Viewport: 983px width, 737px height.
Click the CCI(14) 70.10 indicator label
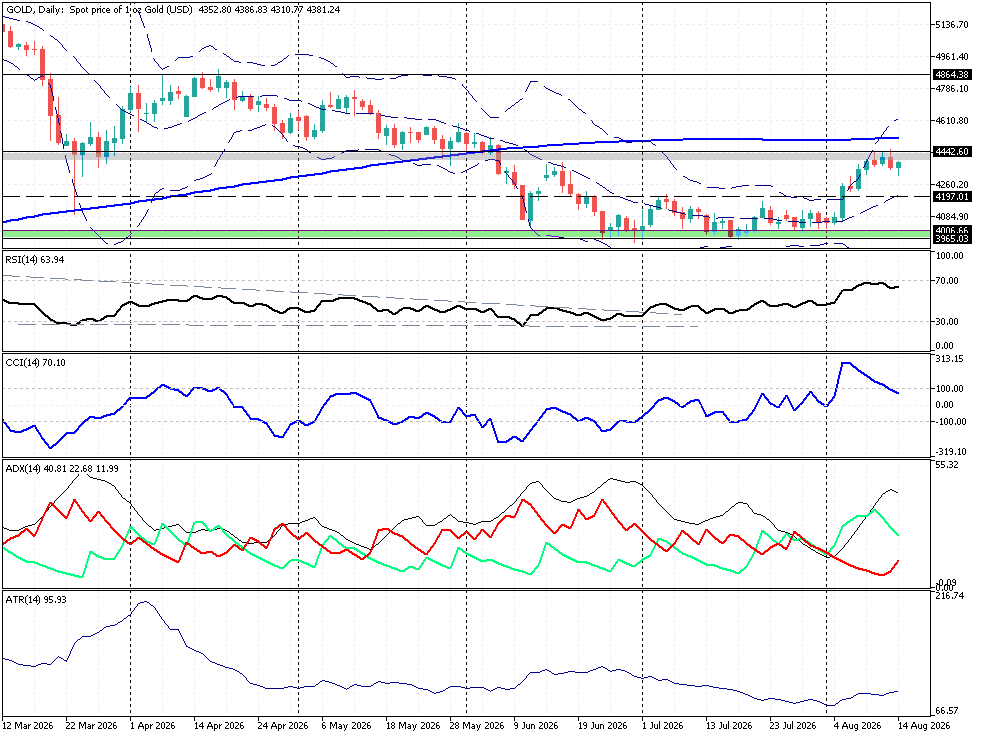(35, 363)
